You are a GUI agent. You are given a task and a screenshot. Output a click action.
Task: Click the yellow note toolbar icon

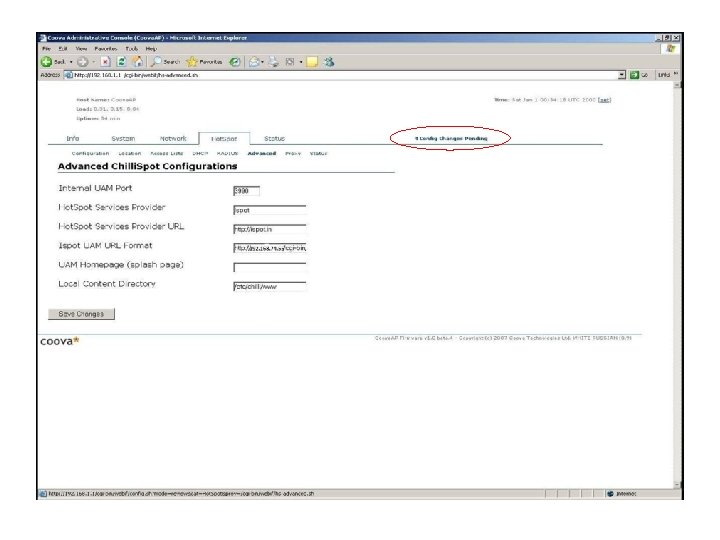[312, 62]
